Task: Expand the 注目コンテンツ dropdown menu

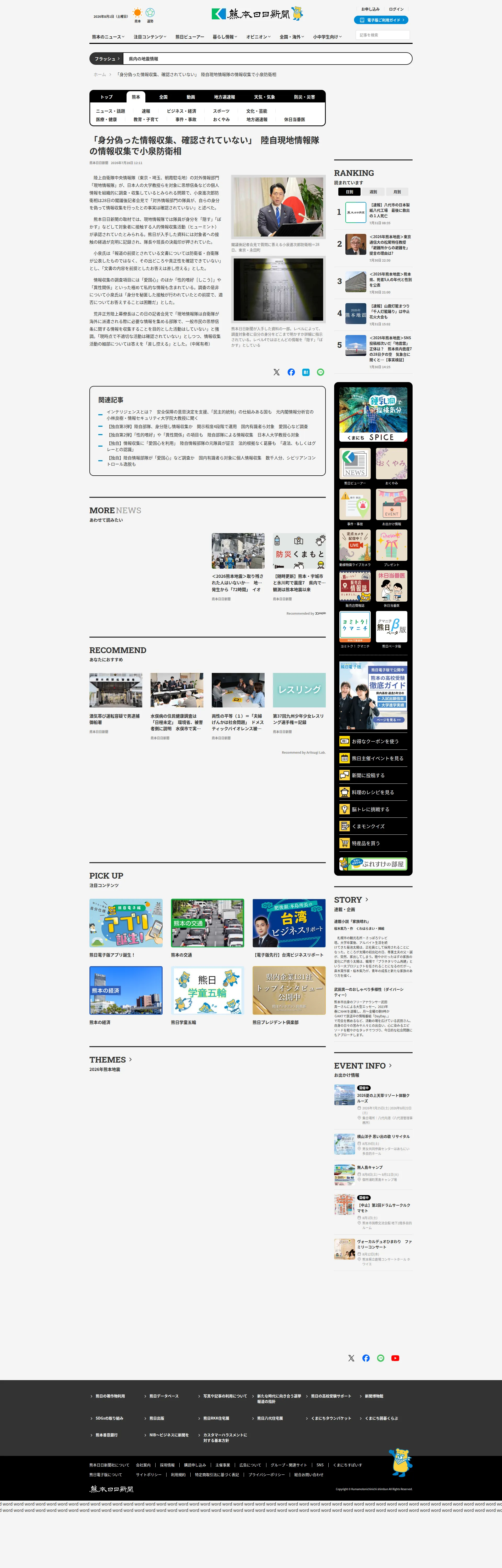Action: [150, 37]
